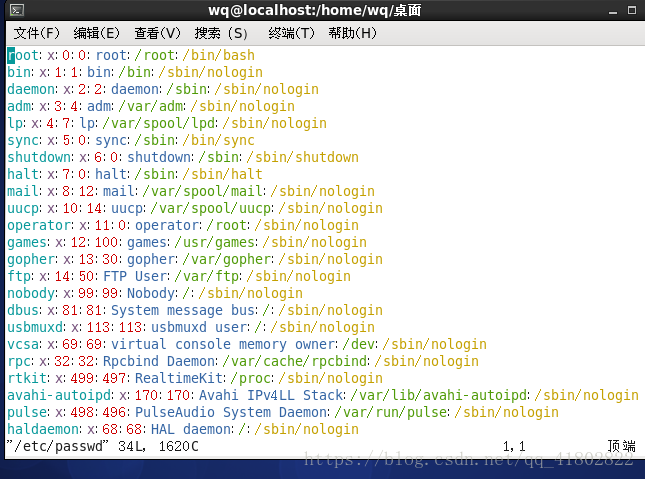Click PulseAudio System Daemon text
The height and width of the screenshot is (479, 645).
(231, 412)
